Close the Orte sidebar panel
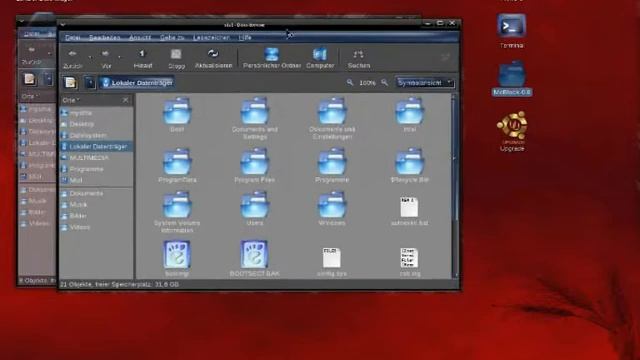Image resolution: width=640 pixels, height=360 pixels. pyautogui.click(x=126, y=100)
